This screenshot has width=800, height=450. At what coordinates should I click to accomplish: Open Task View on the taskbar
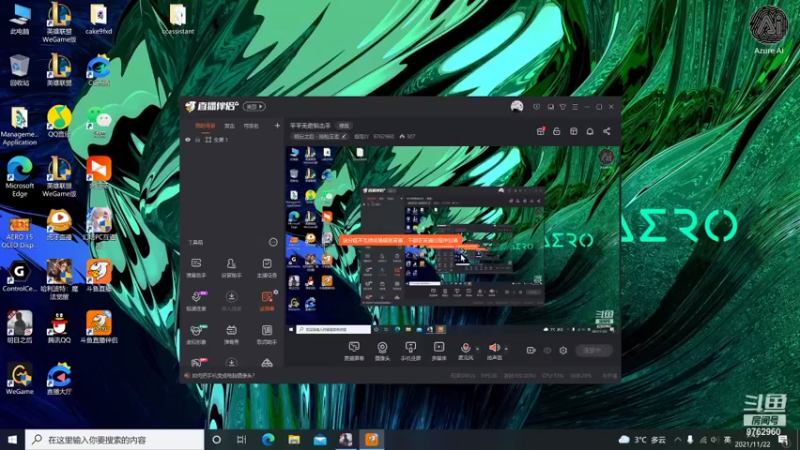click(x=242, y=439)
